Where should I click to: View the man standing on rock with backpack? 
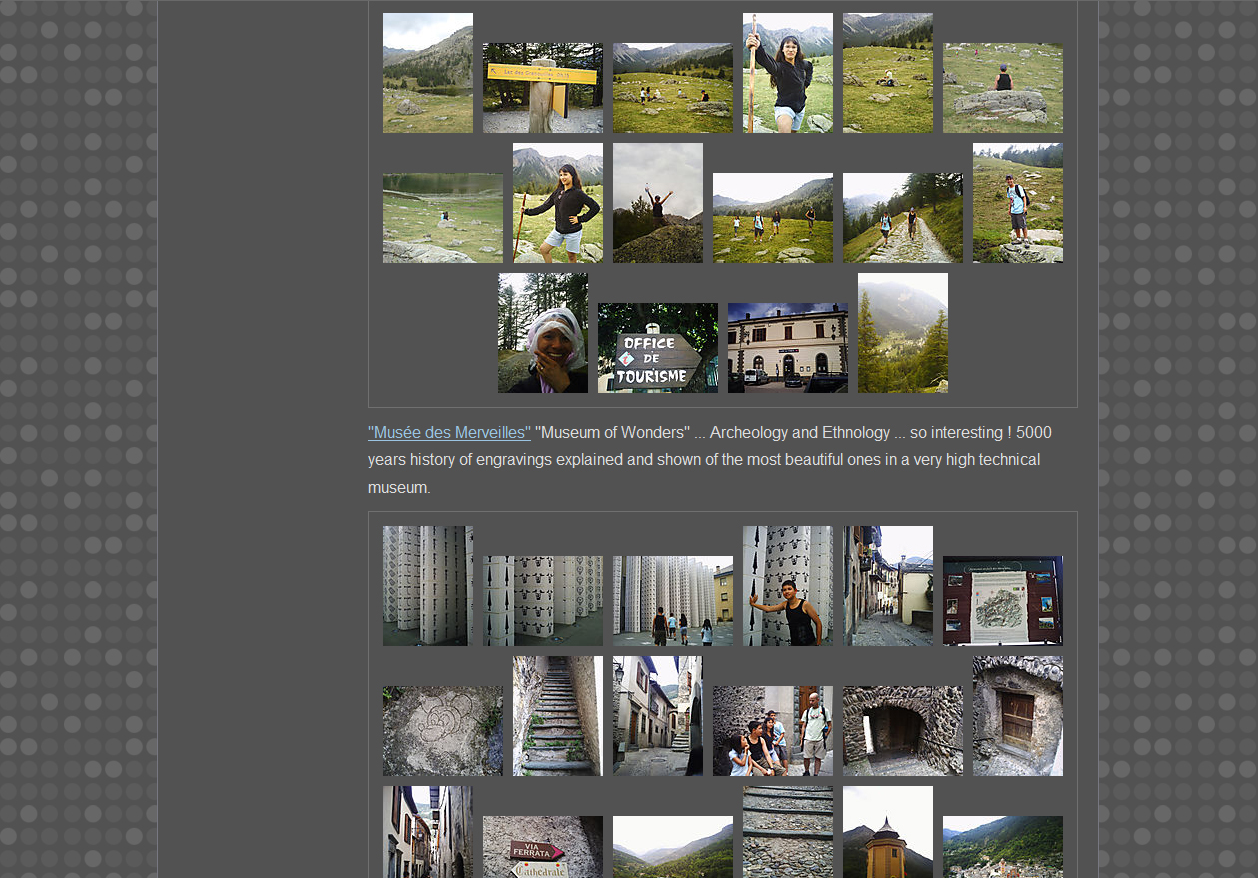coord(1017,203)
